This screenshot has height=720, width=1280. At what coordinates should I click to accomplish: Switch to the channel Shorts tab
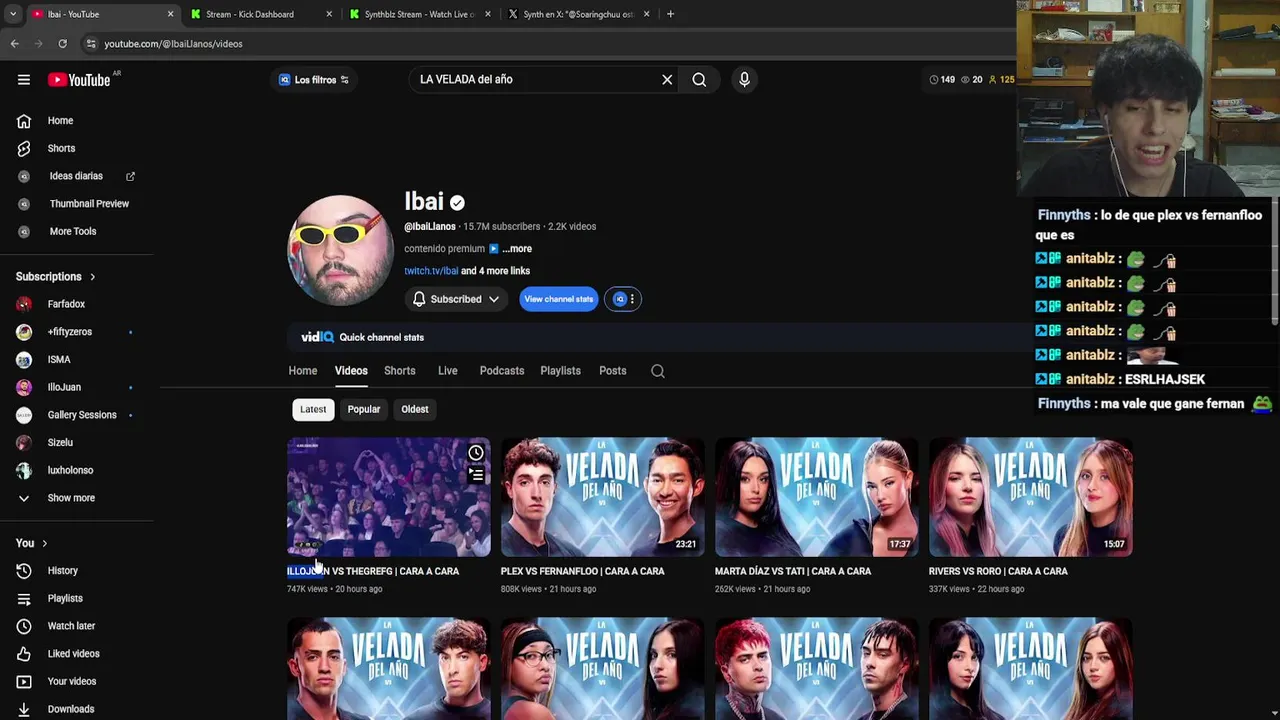(x=400, y=371)
